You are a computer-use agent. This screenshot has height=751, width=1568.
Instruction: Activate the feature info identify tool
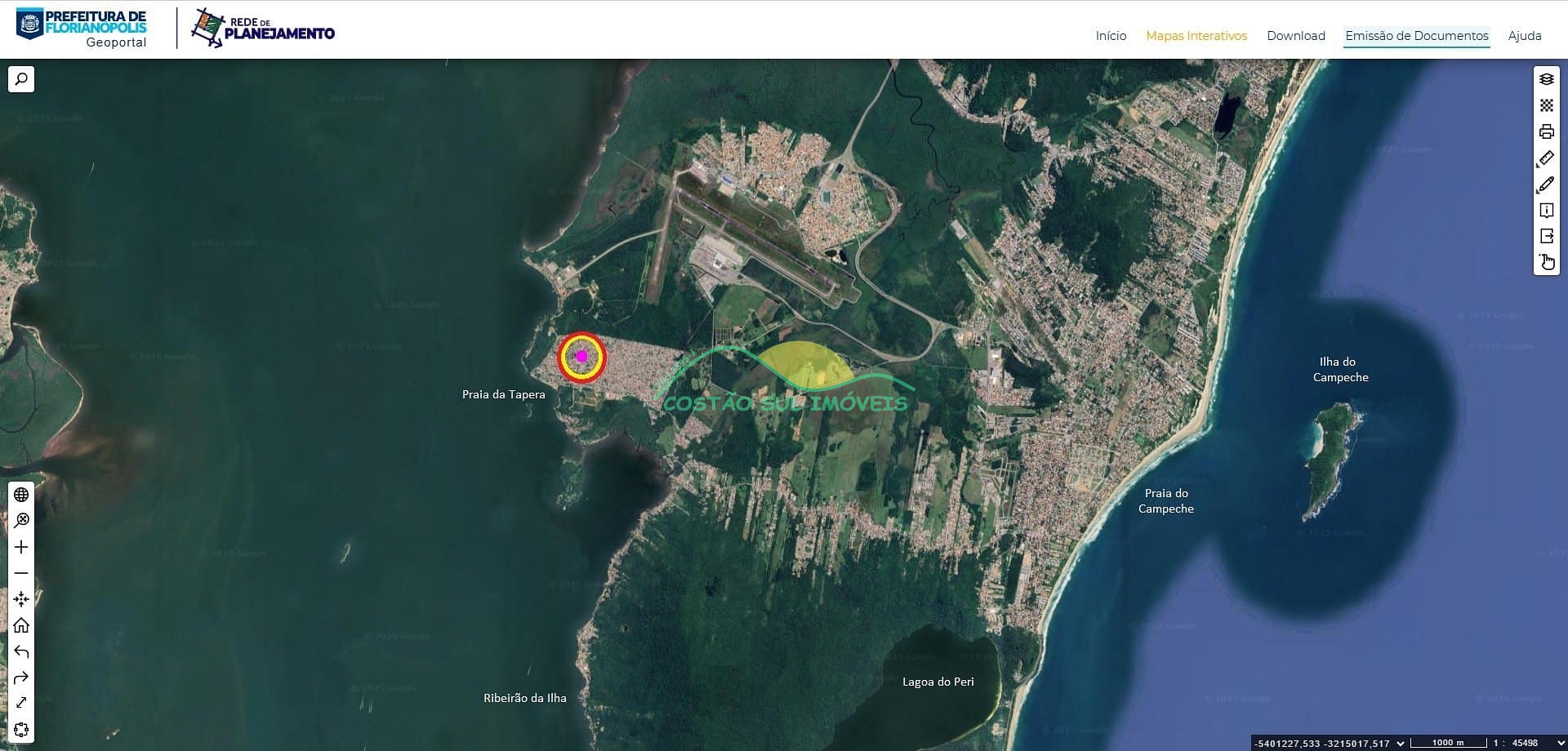point(1546,211)
